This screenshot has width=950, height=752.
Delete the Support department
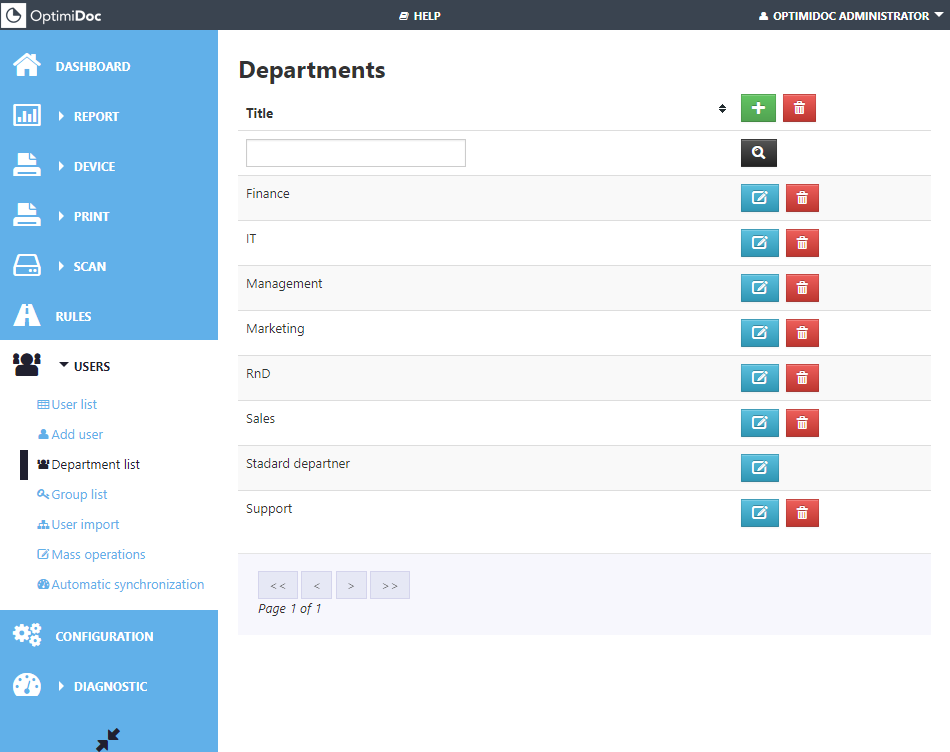(802, 513)
